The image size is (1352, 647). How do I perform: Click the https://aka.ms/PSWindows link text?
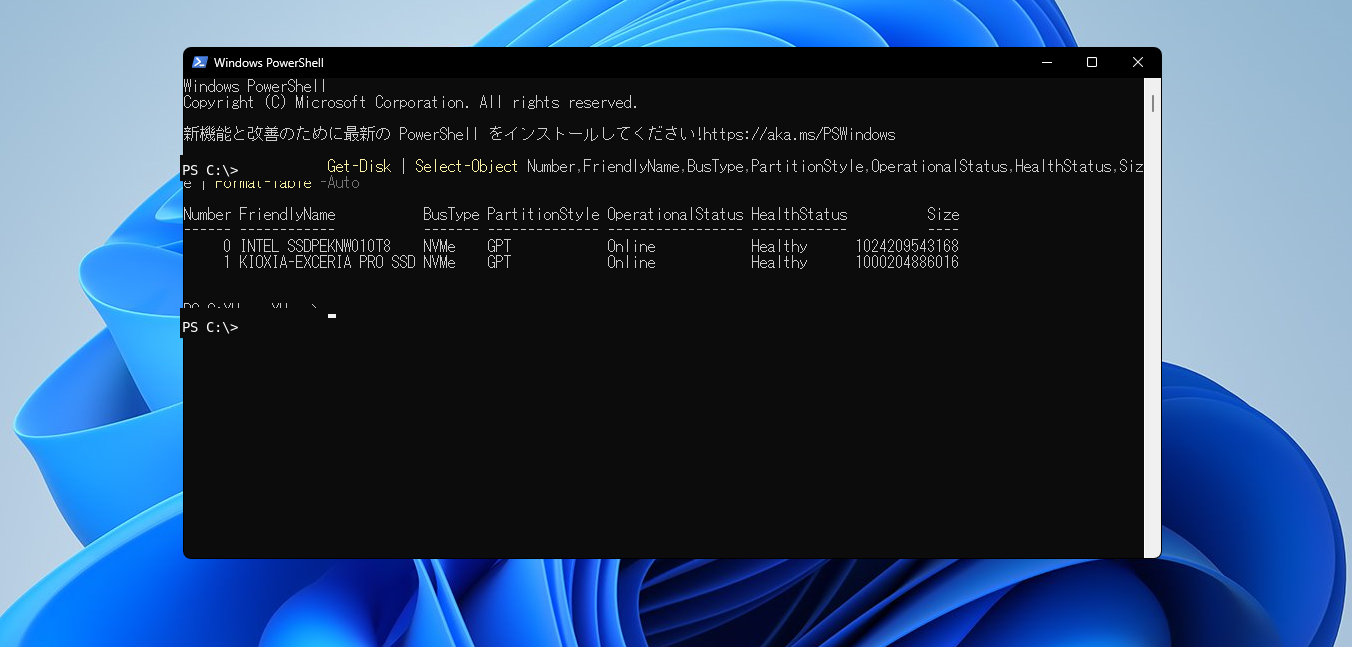[x=799, y=134]
